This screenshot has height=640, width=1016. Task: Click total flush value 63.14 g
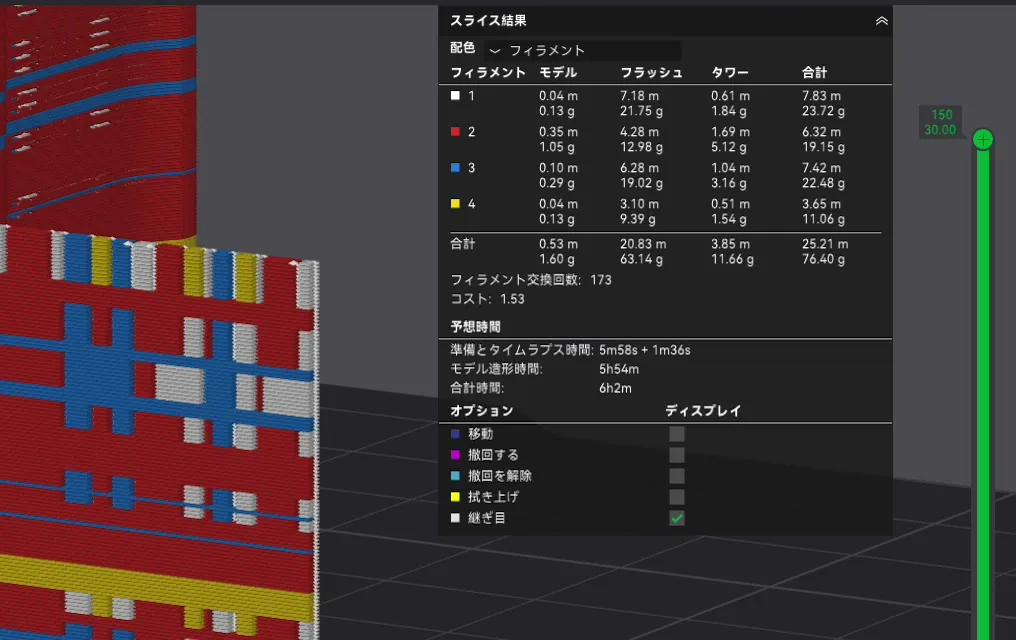pyautogui.click(x=641, y=259)
